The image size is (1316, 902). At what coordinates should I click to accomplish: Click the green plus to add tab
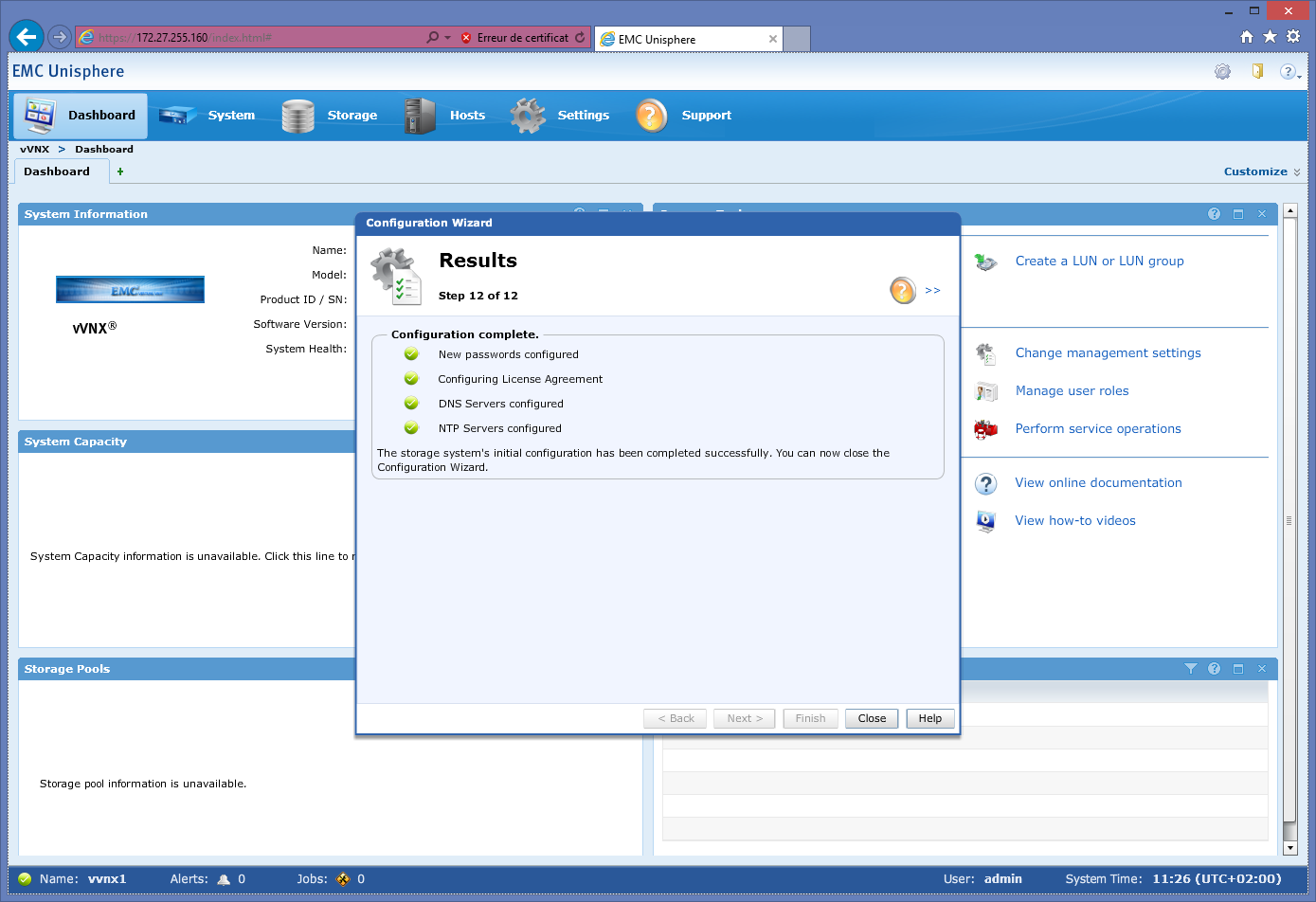click(x=120, y=172)
